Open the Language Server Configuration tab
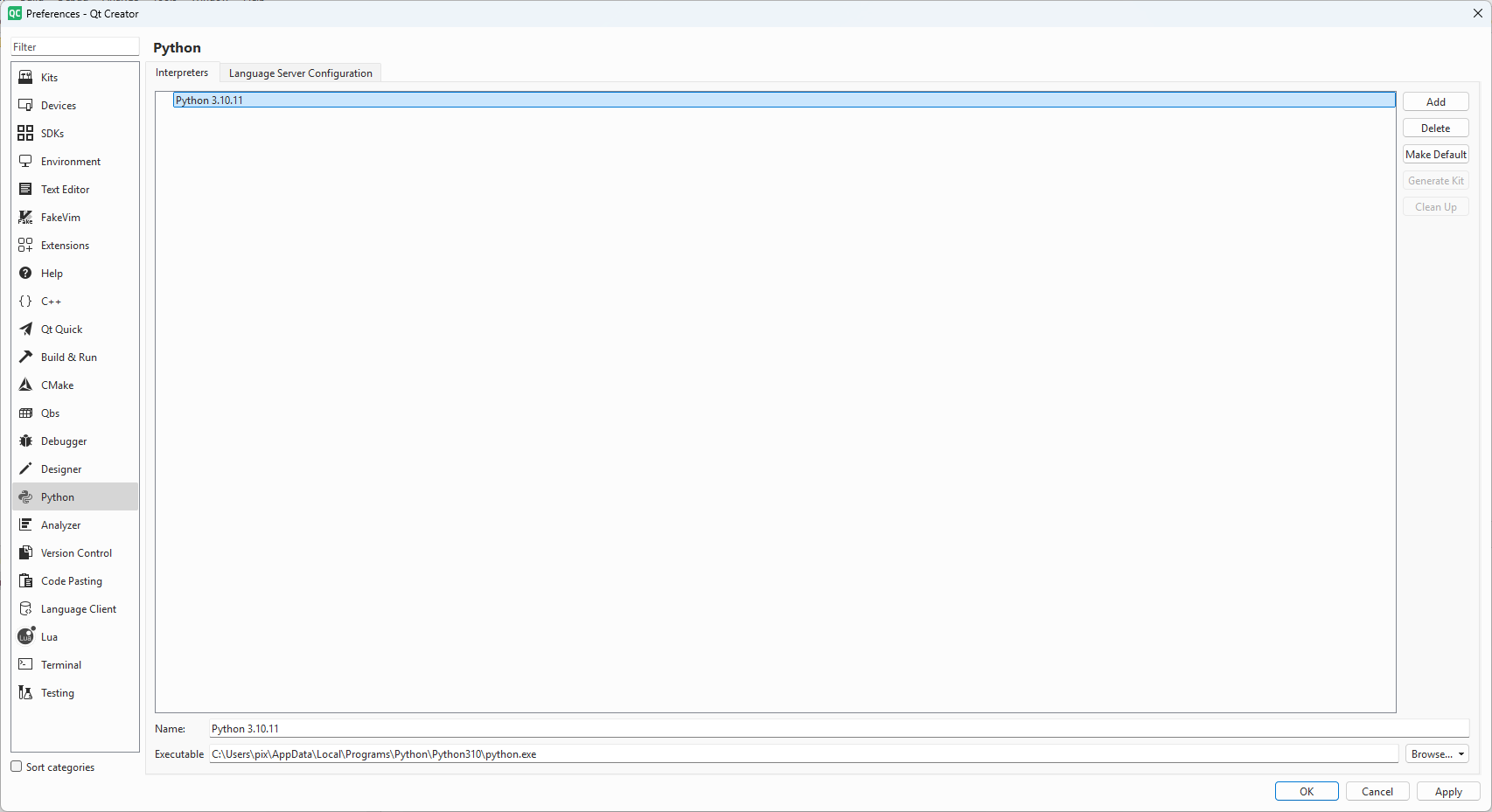This screenshot has height=812, width=1492. (x=300, y=73)
